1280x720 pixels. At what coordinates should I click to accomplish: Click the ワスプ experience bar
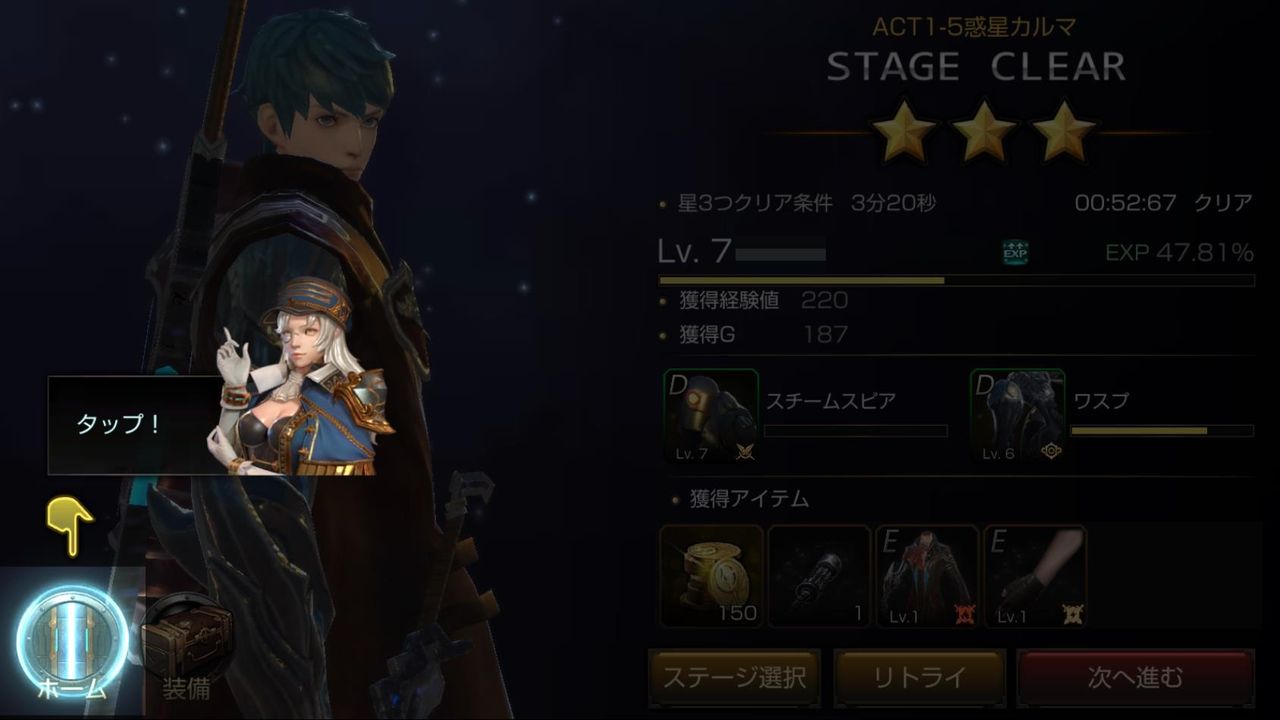pyautogui.click(x=1162, y=431)
